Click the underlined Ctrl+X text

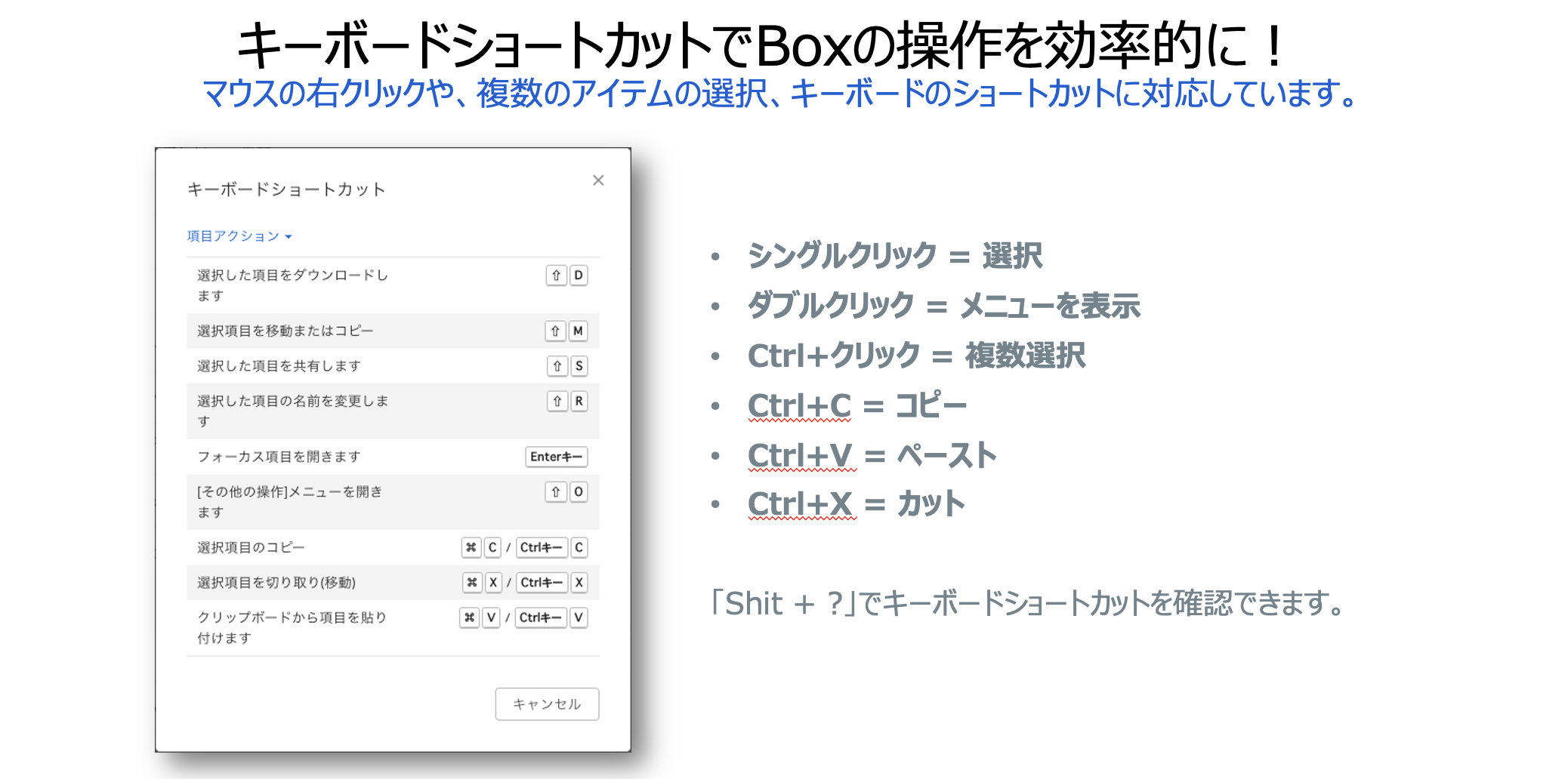pos(801,504)
